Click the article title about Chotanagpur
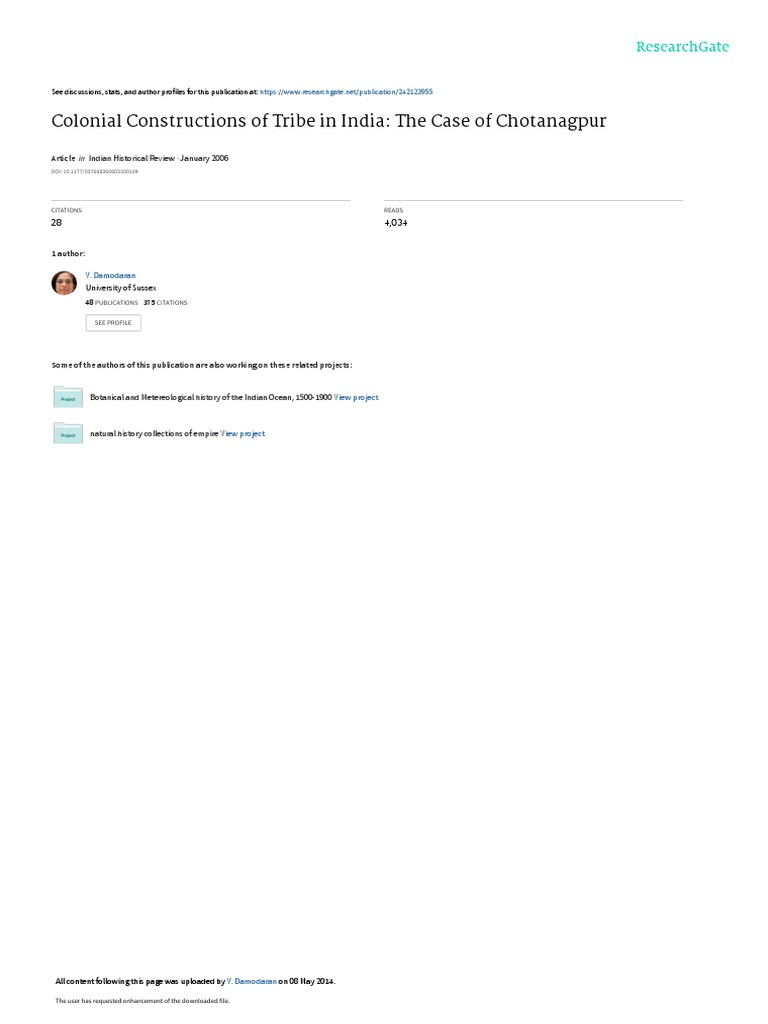 328,121
